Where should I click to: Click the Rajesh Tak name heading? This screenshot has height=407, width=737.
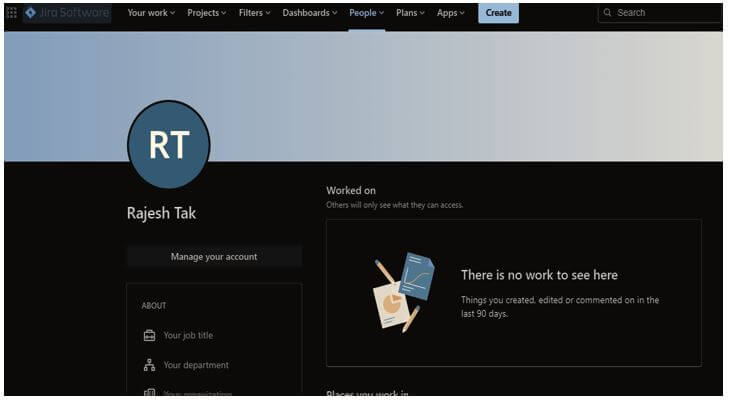tap(161, 213)
